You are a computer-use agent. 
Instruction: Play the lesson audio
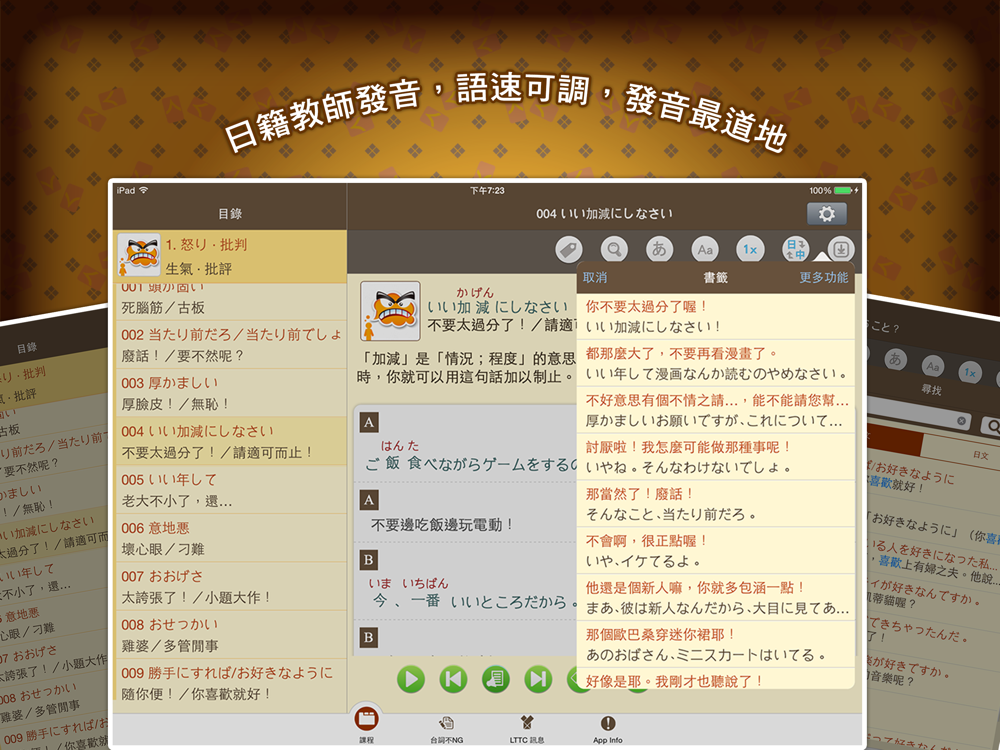point(411,679)
